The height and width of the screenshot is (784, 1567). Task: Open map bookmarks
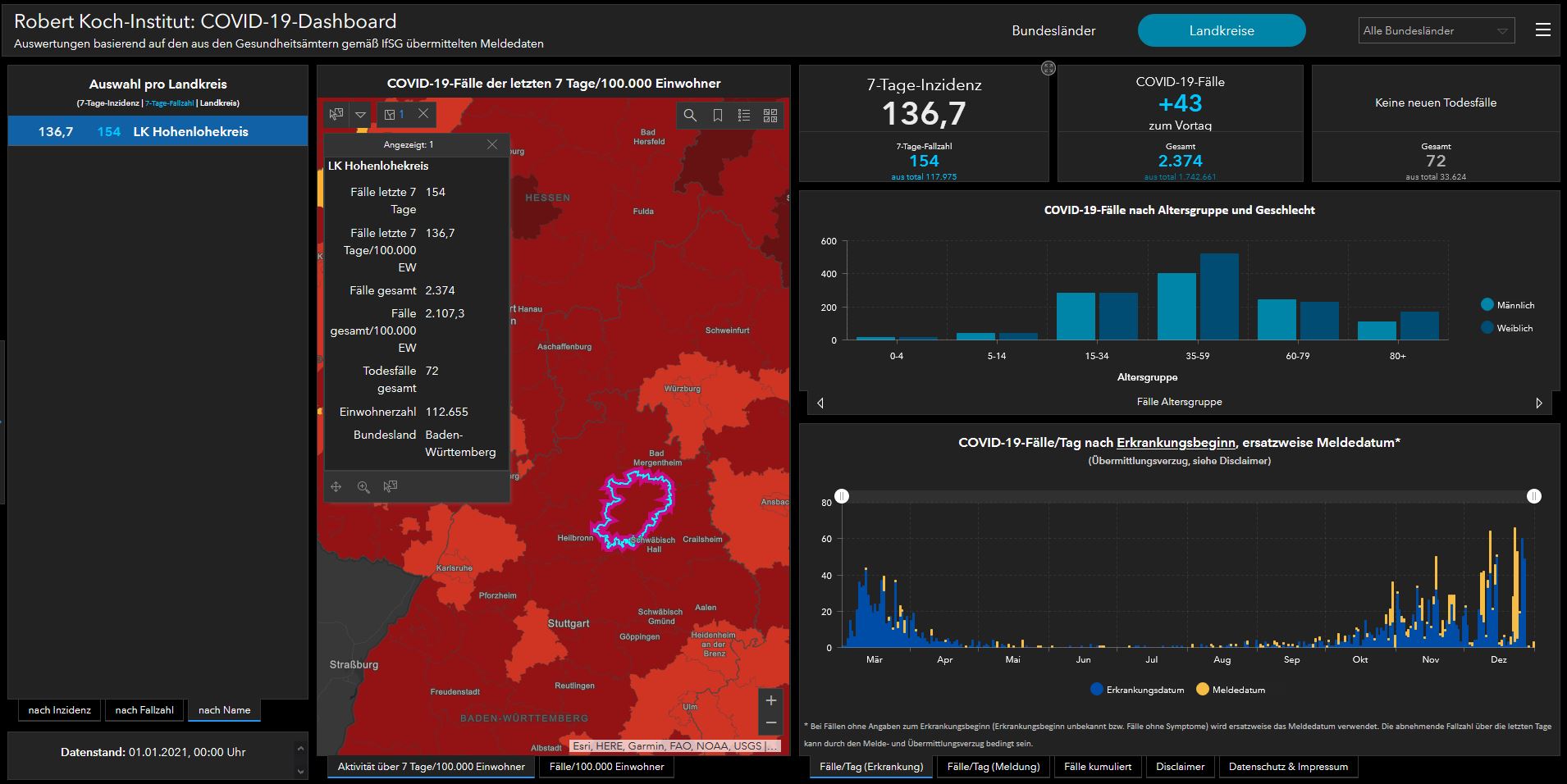click(717, 116)
